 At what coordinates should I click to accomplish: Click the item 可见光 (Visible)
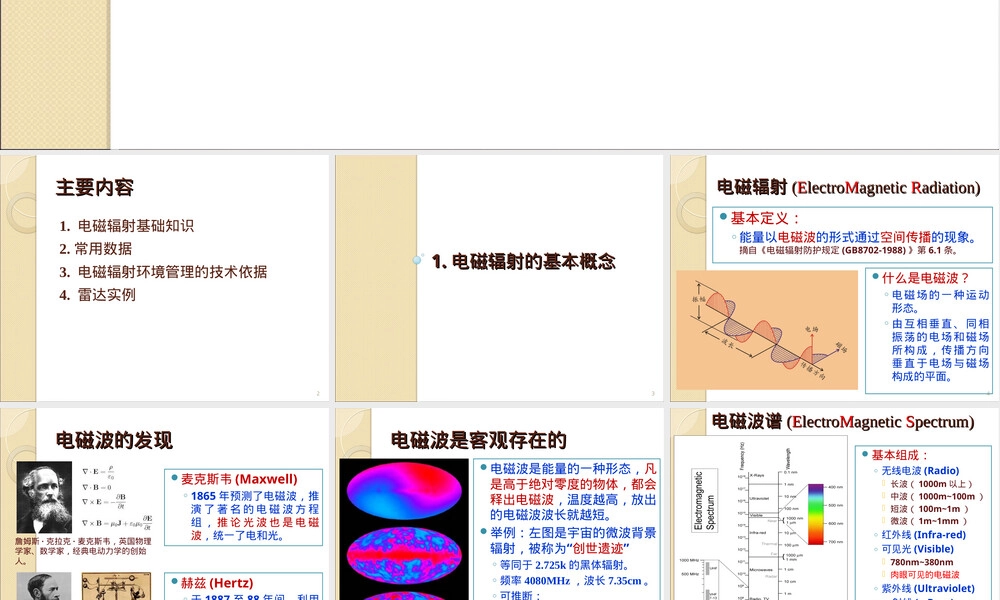click(918, 549)
